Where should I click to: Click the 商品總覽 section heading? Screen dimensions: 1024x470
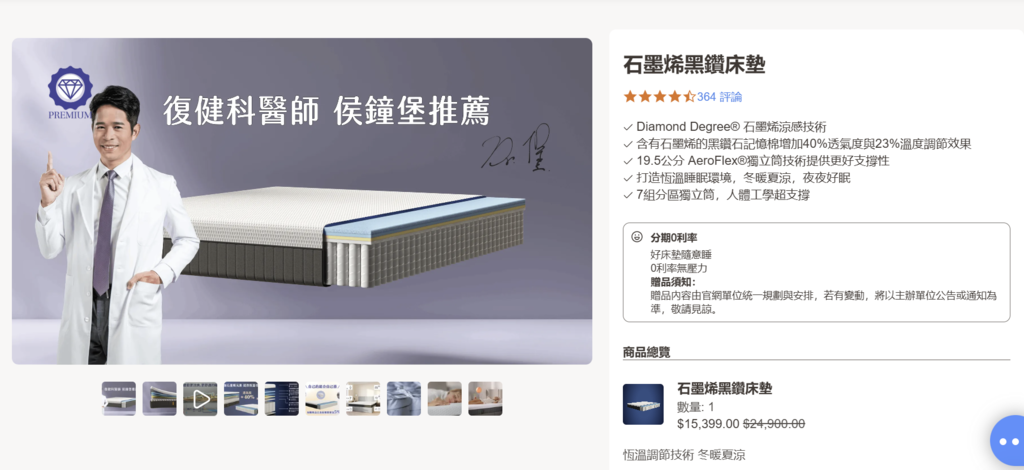647,352
